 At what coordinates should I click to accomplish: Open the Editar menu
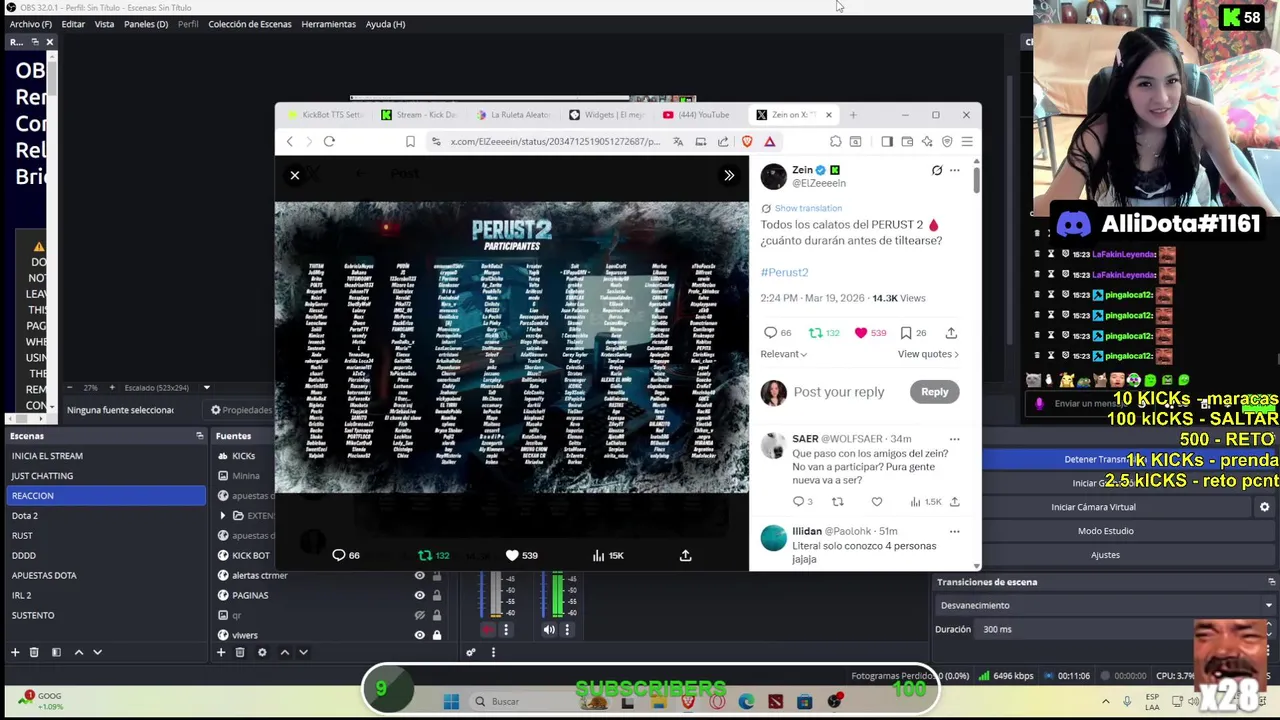coord(73,24)
